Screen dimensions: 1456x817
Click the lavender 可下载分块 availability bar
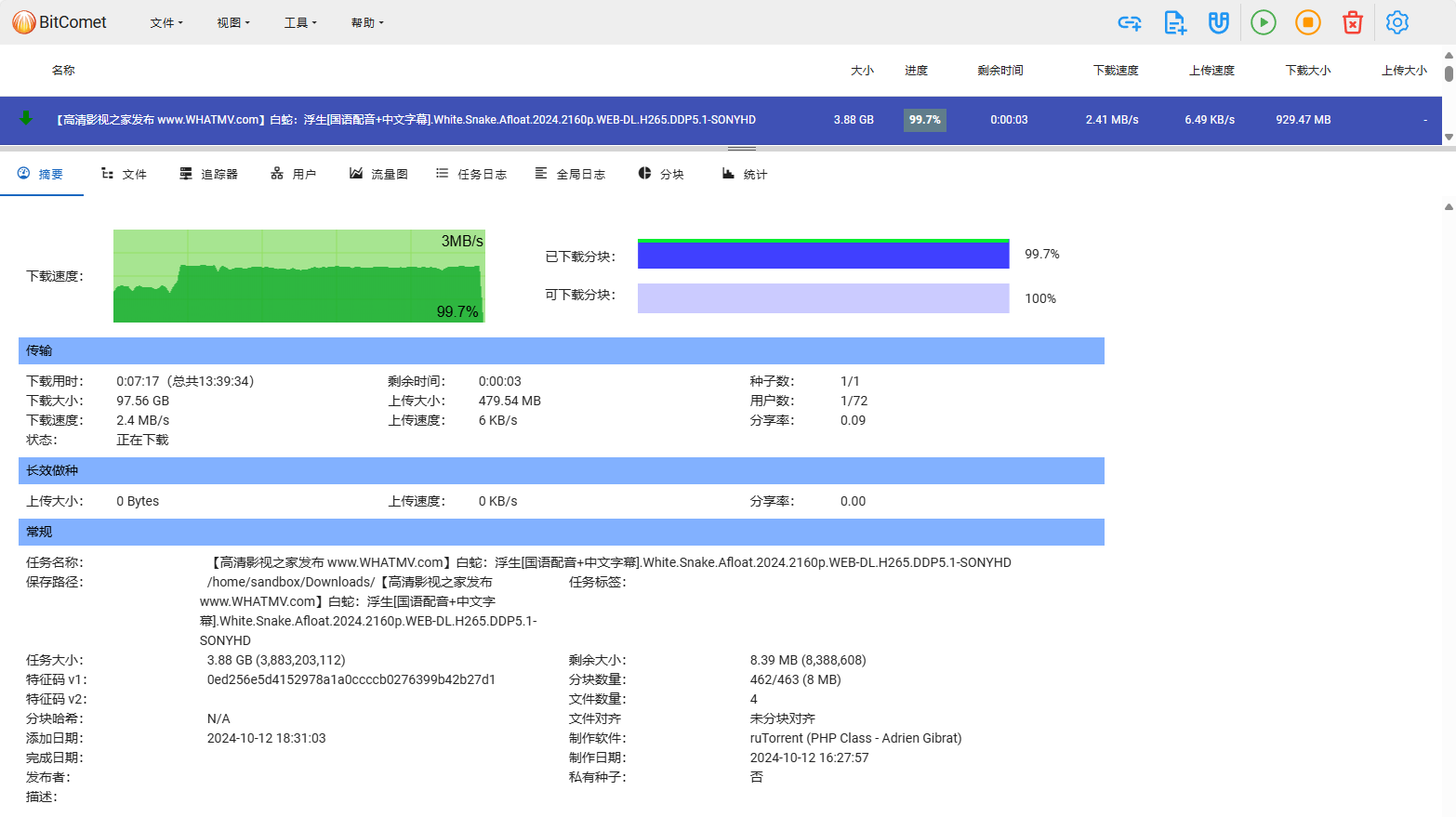(x=823, y=298)
